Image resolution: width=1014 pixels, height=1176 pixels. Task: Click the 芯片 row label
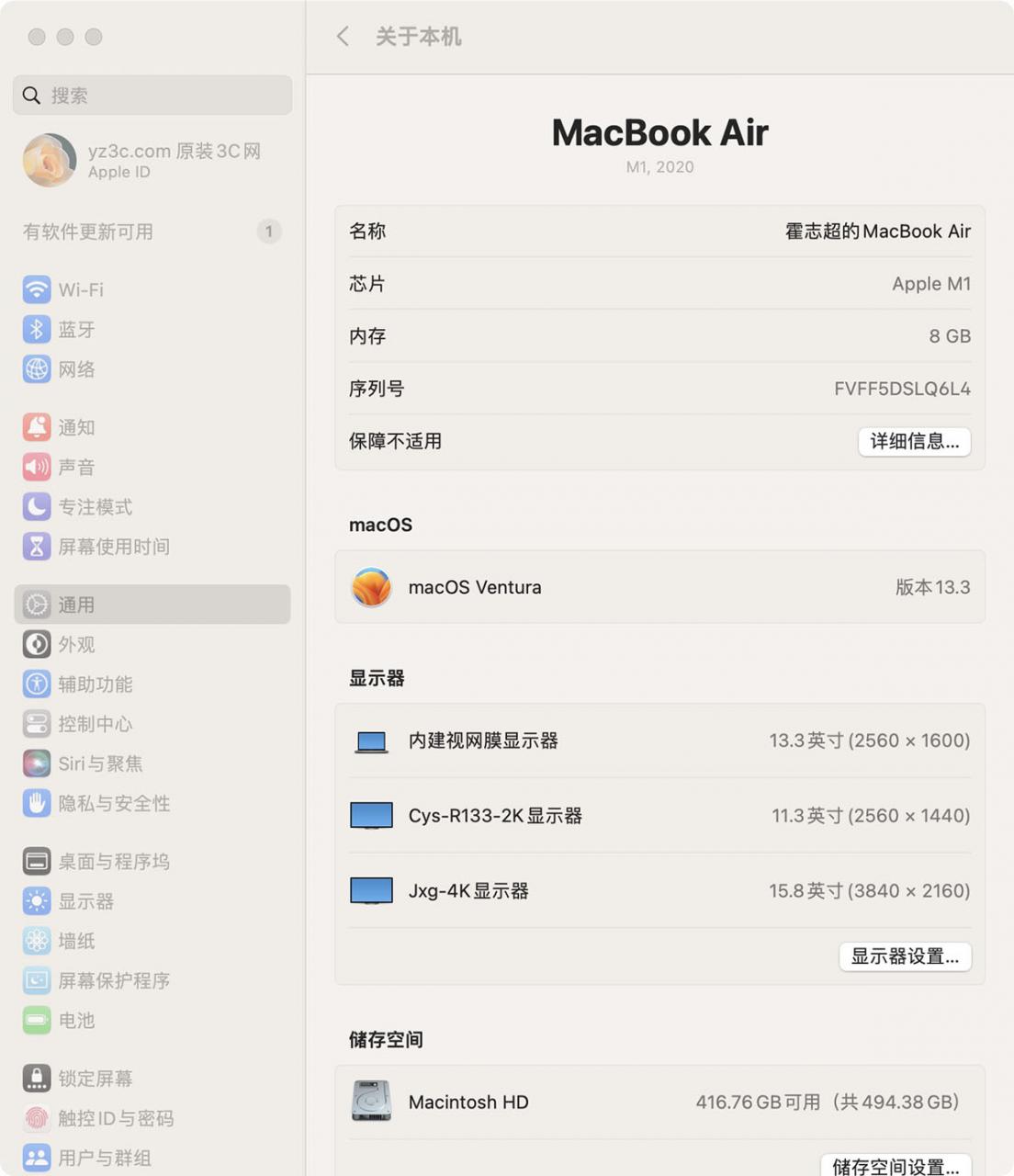[367, 284]
